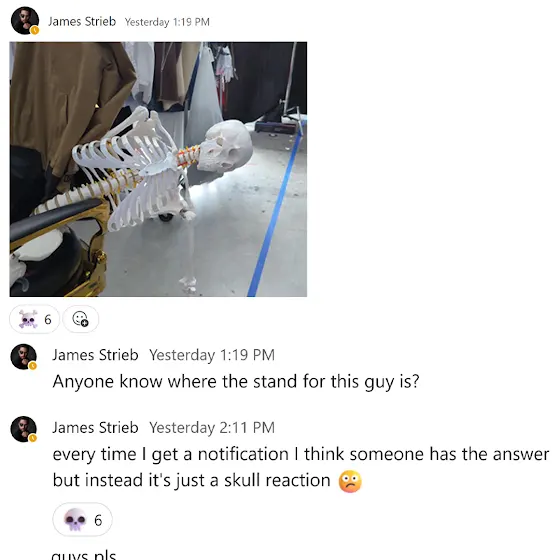
Task: Click away status badge on top avatar
Action: [x=35, y=30]
